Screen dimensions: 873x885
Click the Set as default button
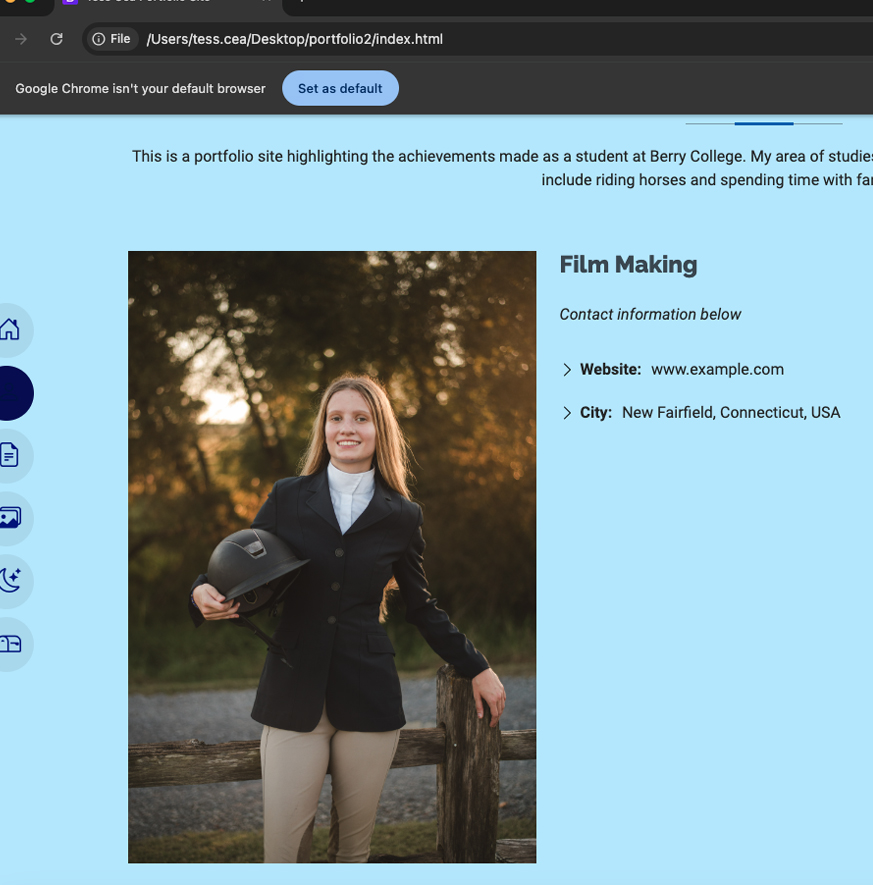coord(340,88)
